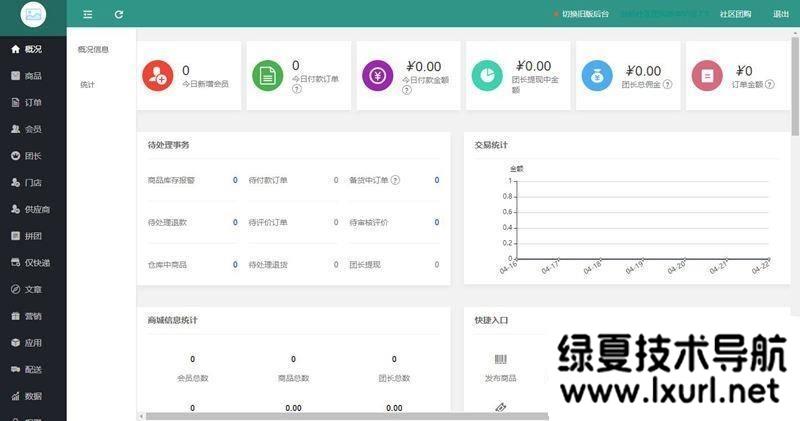
Task: Click 社区团购 in top bar
Action: 735,14
